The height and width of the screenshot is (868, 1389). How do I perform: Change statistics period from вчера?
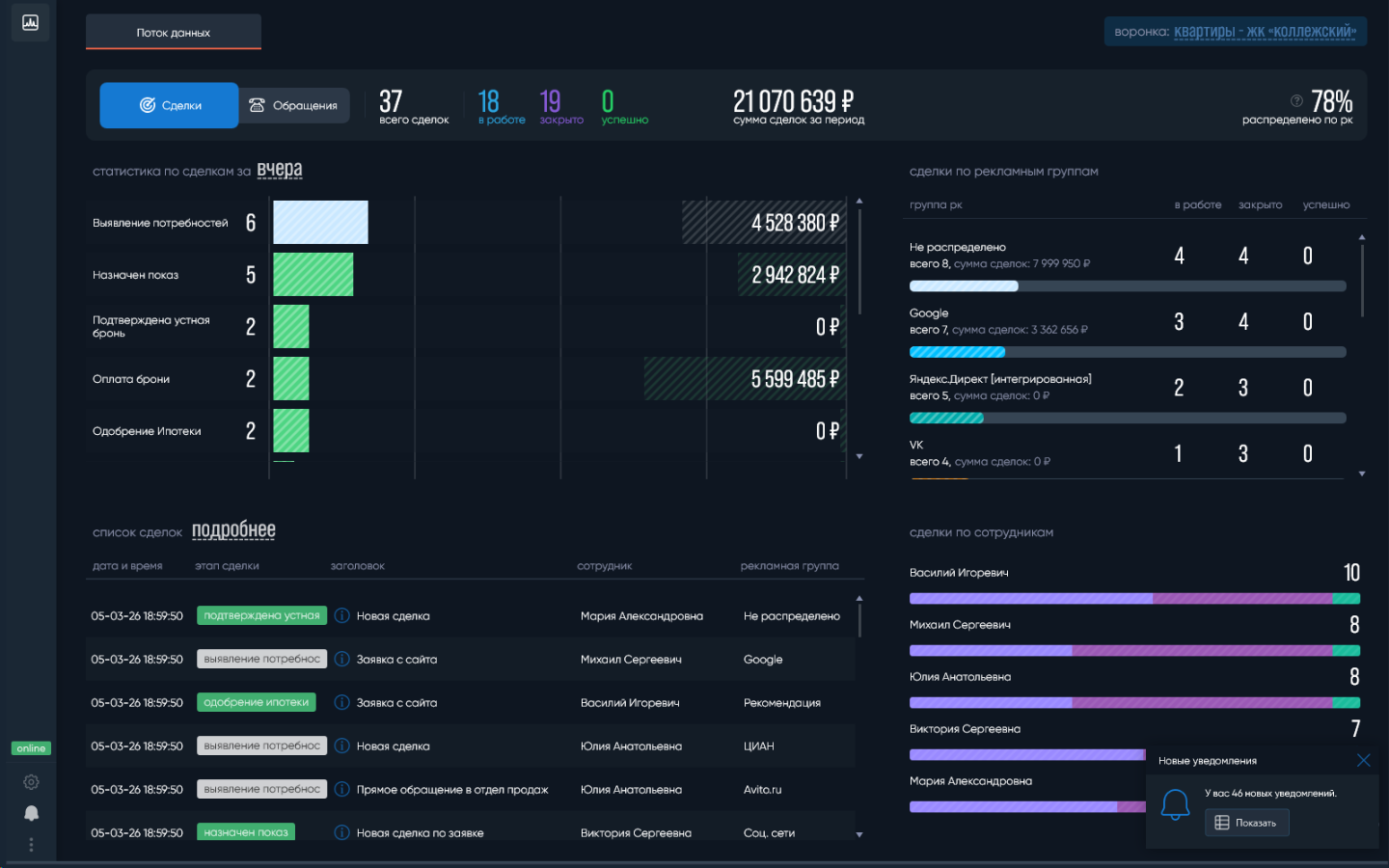pos(280,170)
